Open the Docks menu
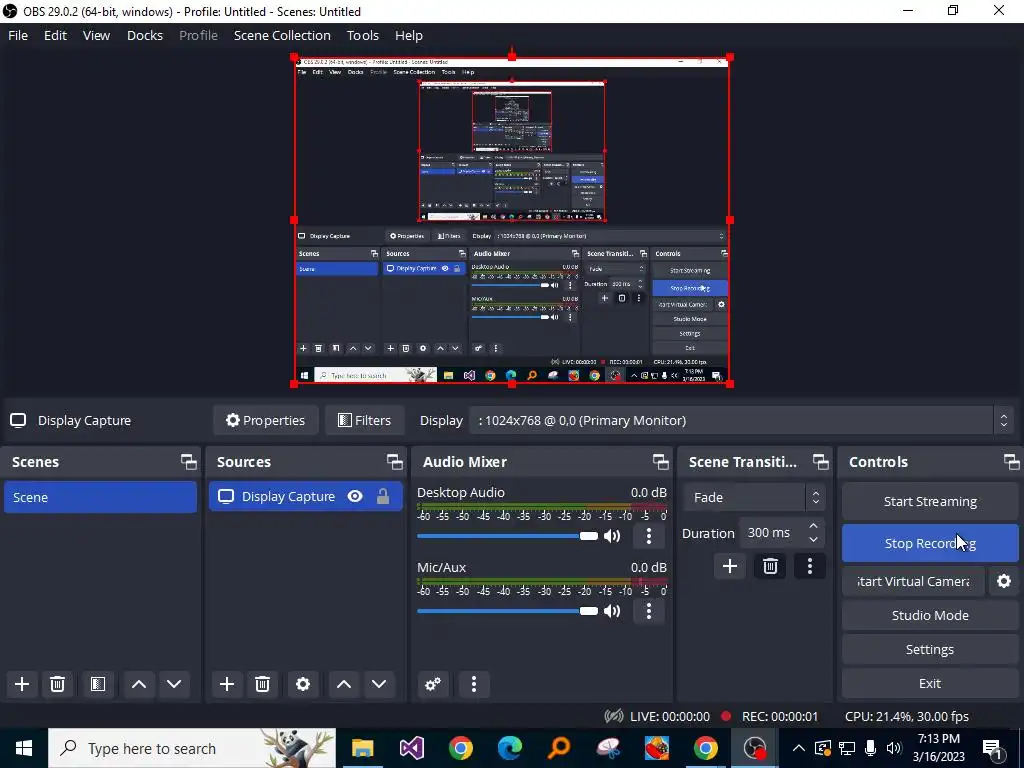Viewport: 1024px width, 768px height. [144, 35]
